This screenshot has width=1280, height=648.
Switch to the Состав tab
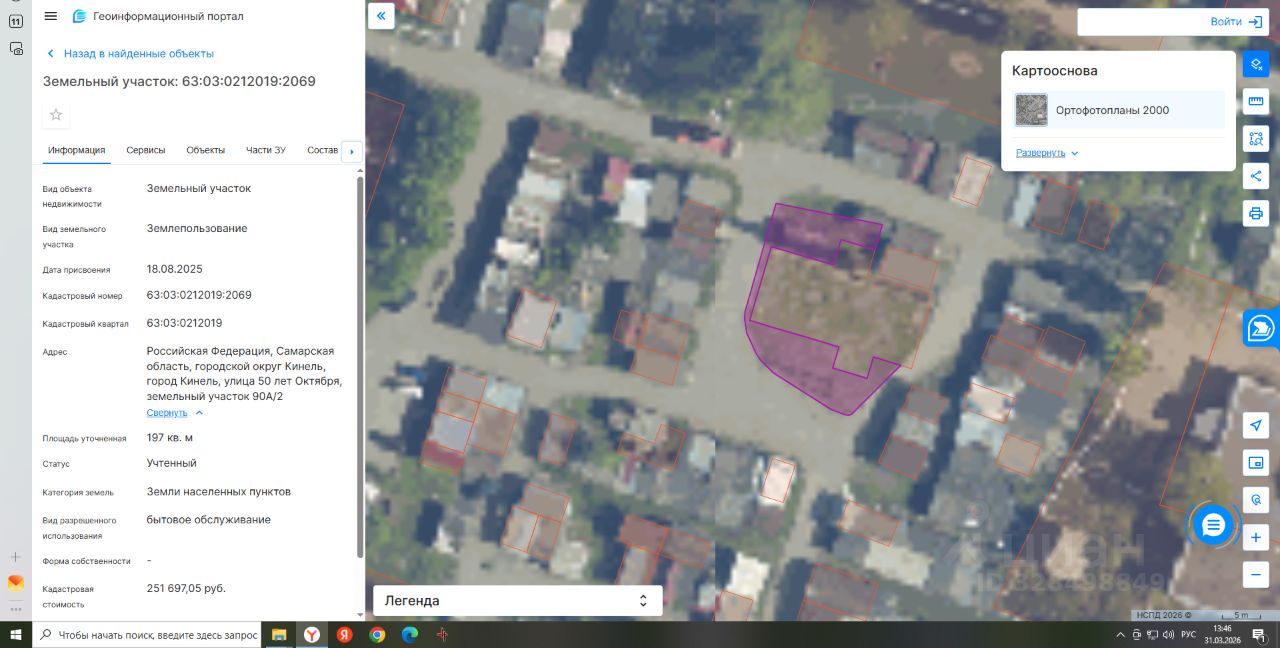point(322,150)
